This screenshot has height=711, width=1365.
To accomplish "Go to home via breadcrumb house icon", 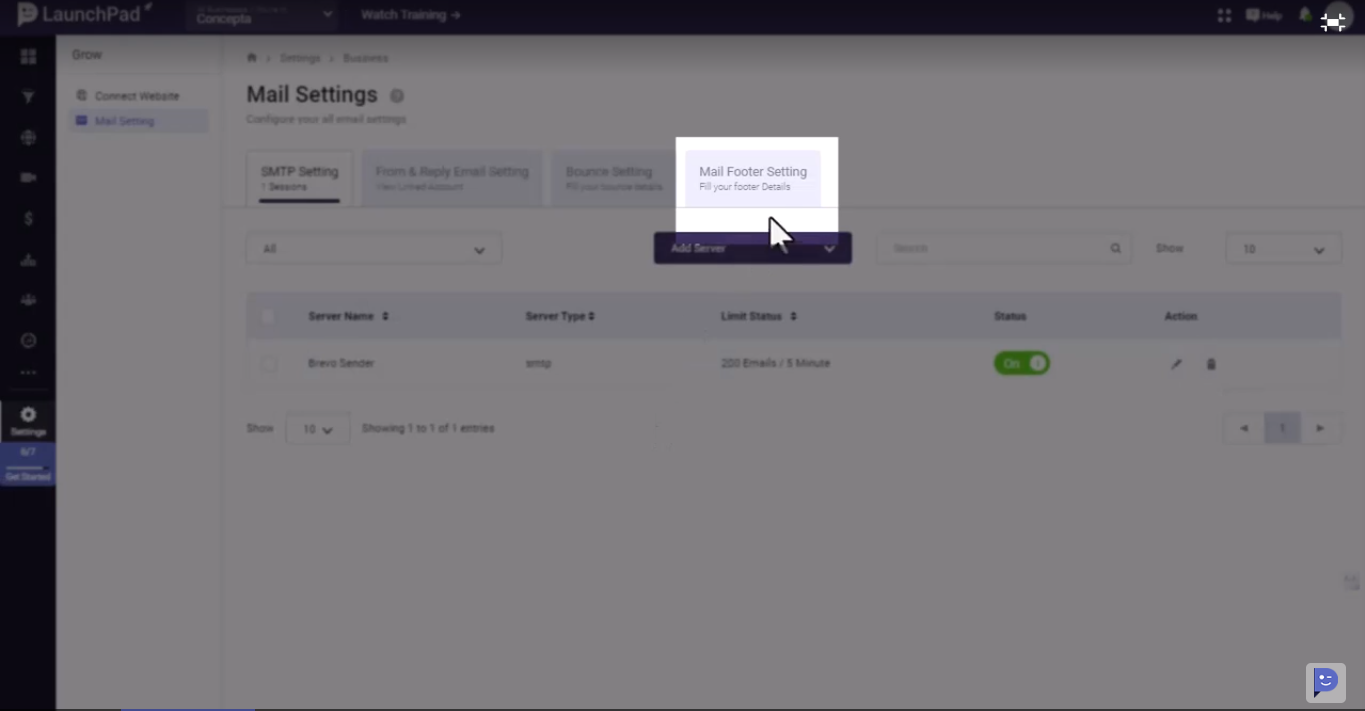I will [252, 58].
